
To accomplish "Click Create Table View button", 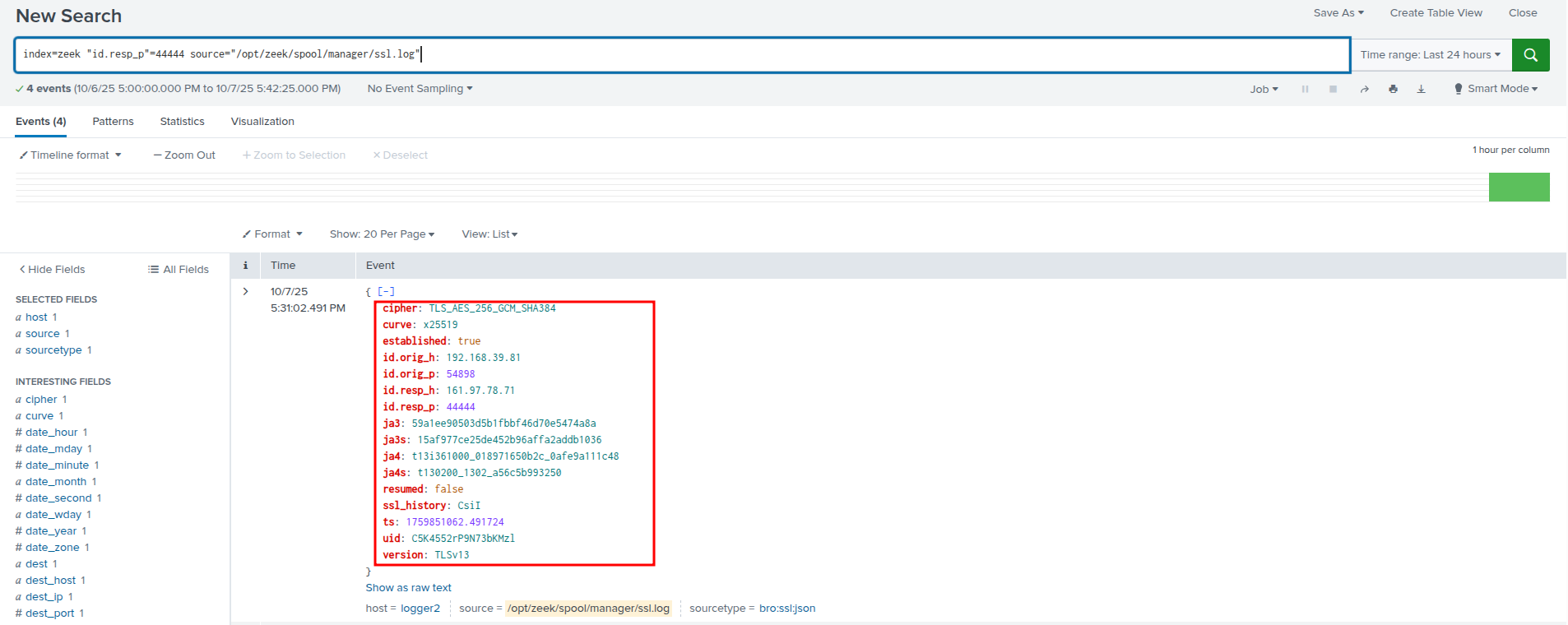I will coord(1436,13).
